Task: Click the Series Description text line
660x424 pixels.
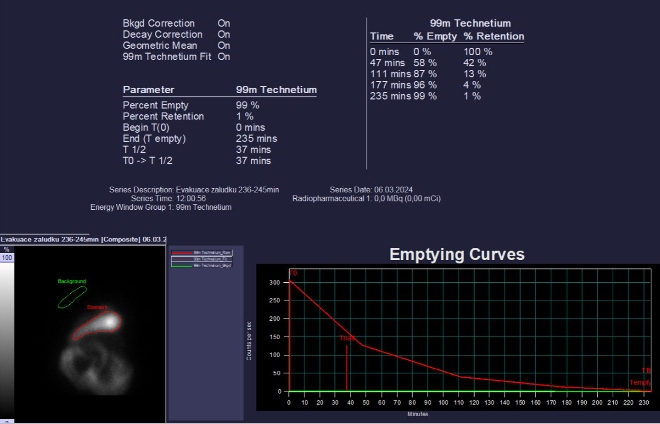Action: (x=194, y=189)
